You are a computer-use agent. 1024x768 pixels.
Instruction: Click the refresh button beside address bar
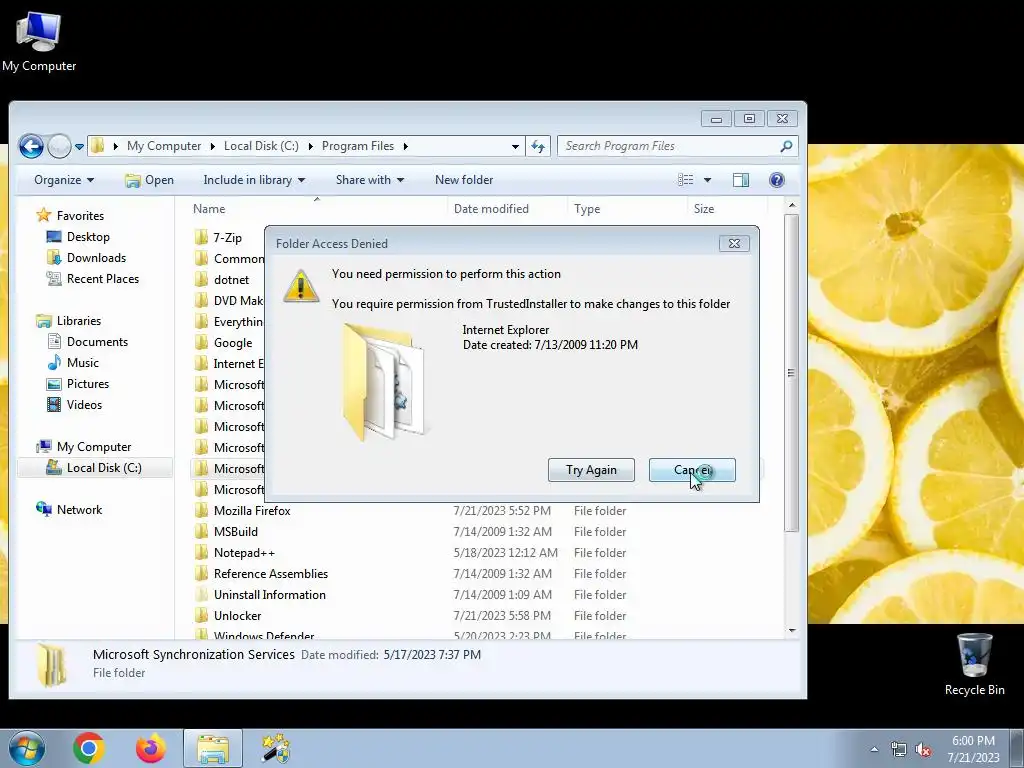[x=537, y=146]
